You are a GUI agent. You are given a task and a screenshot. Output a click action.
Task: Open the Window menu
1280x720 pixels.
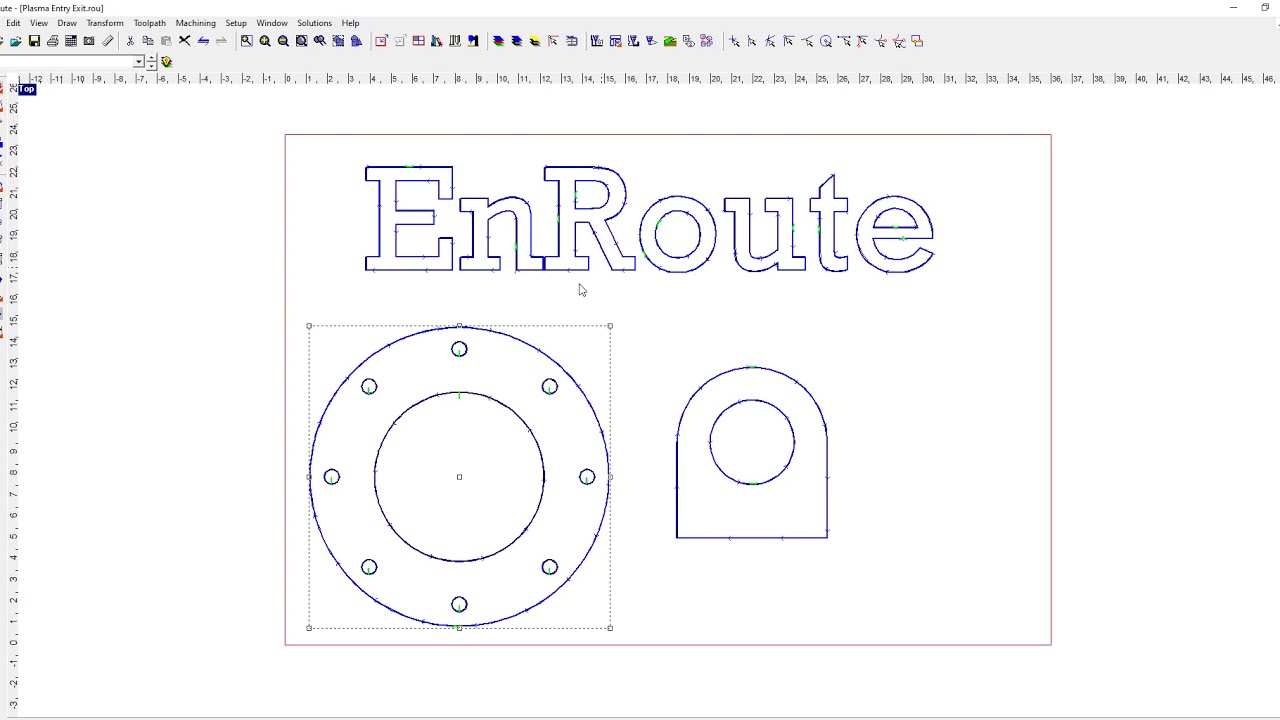point(272,23)
